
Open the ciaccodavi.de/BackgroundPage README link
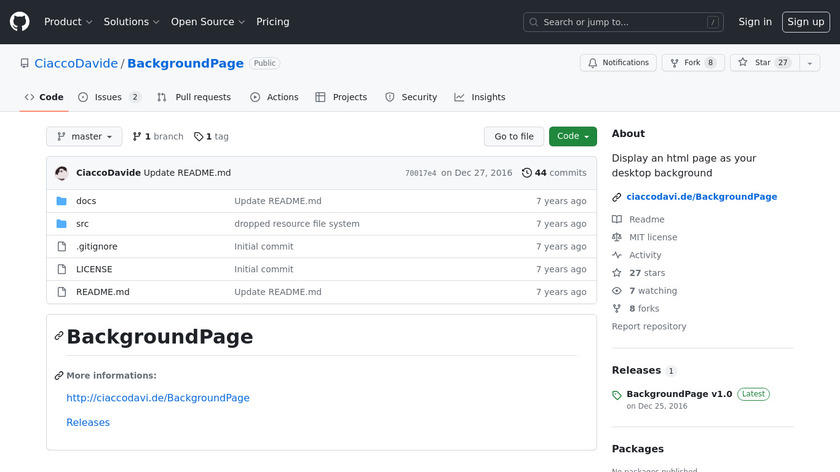pos(158,398)
